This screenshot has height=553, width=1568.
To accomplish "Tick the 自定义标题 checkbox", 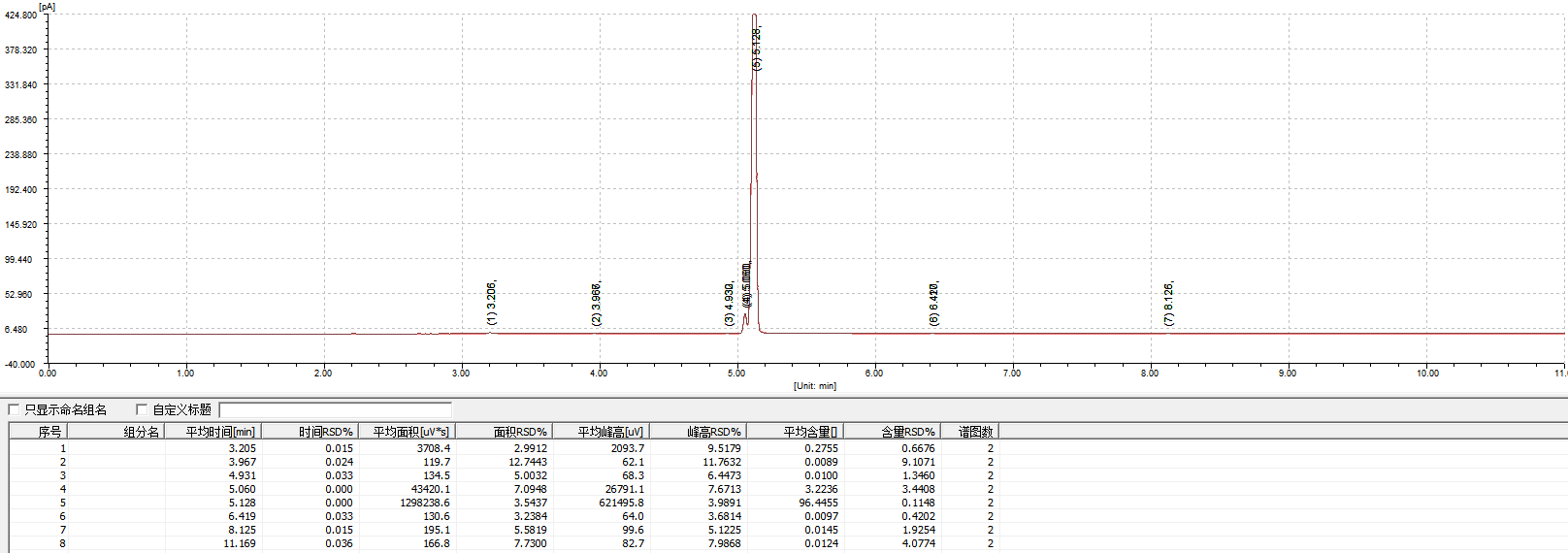I will click(142, 409).
